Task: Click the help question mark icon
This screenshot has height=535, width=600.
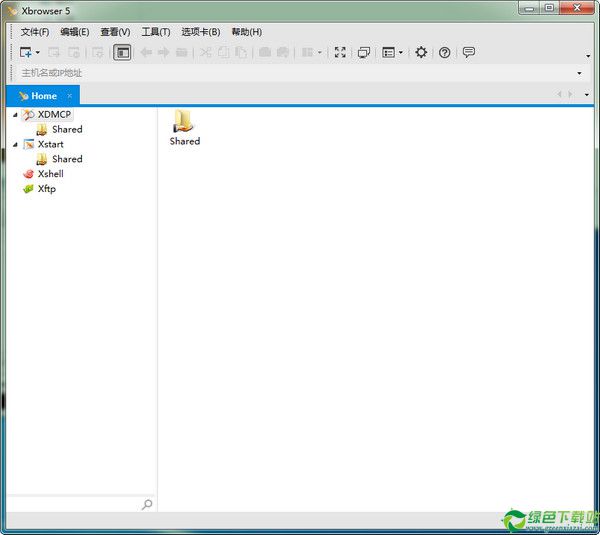Action: click(x=444, y=52)
